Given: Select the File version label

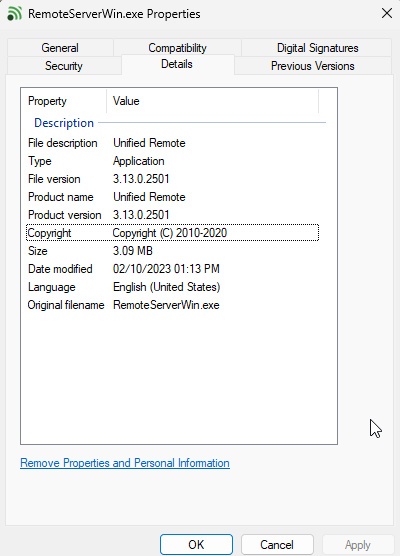Looking at the screenshot, I should point(54,179).
